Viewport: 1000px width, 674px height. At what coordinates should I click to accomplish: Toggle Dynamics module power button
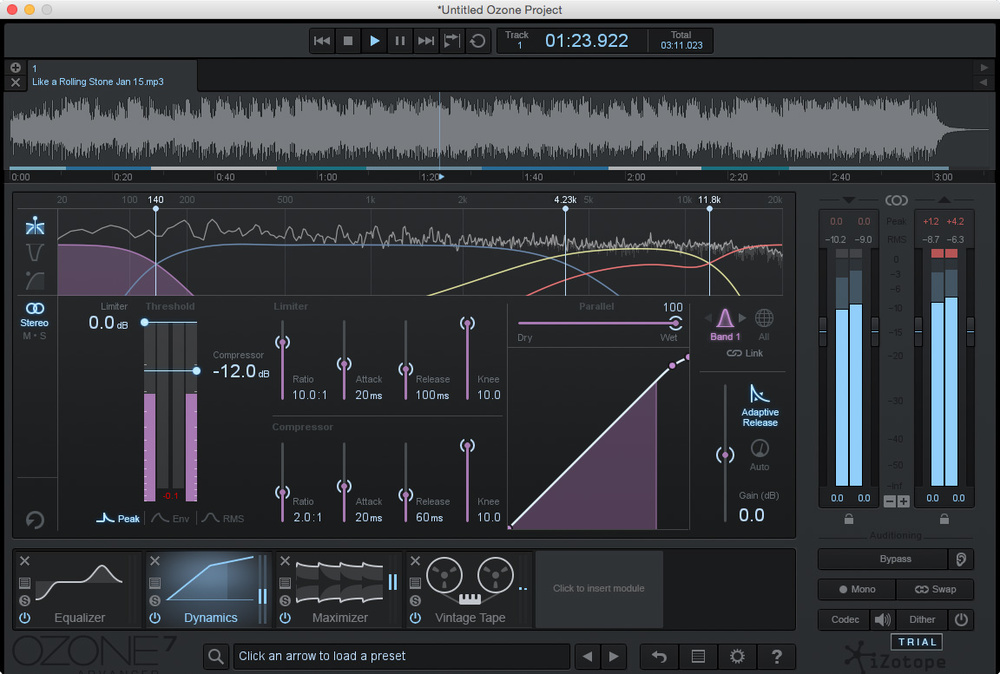[156, 618]
